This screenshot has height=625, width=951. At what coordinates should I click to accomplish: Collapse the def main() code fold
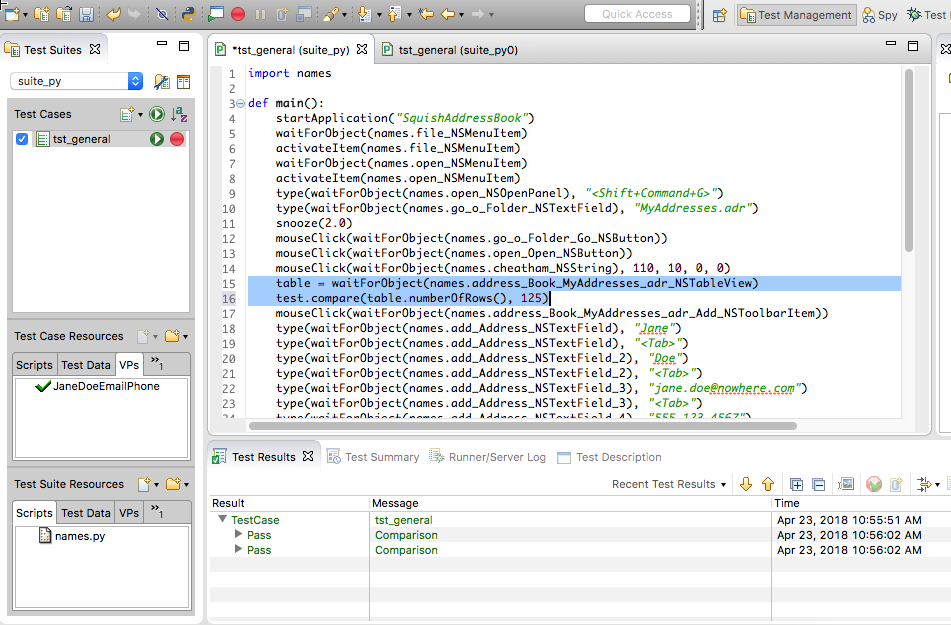pos(238,103)
